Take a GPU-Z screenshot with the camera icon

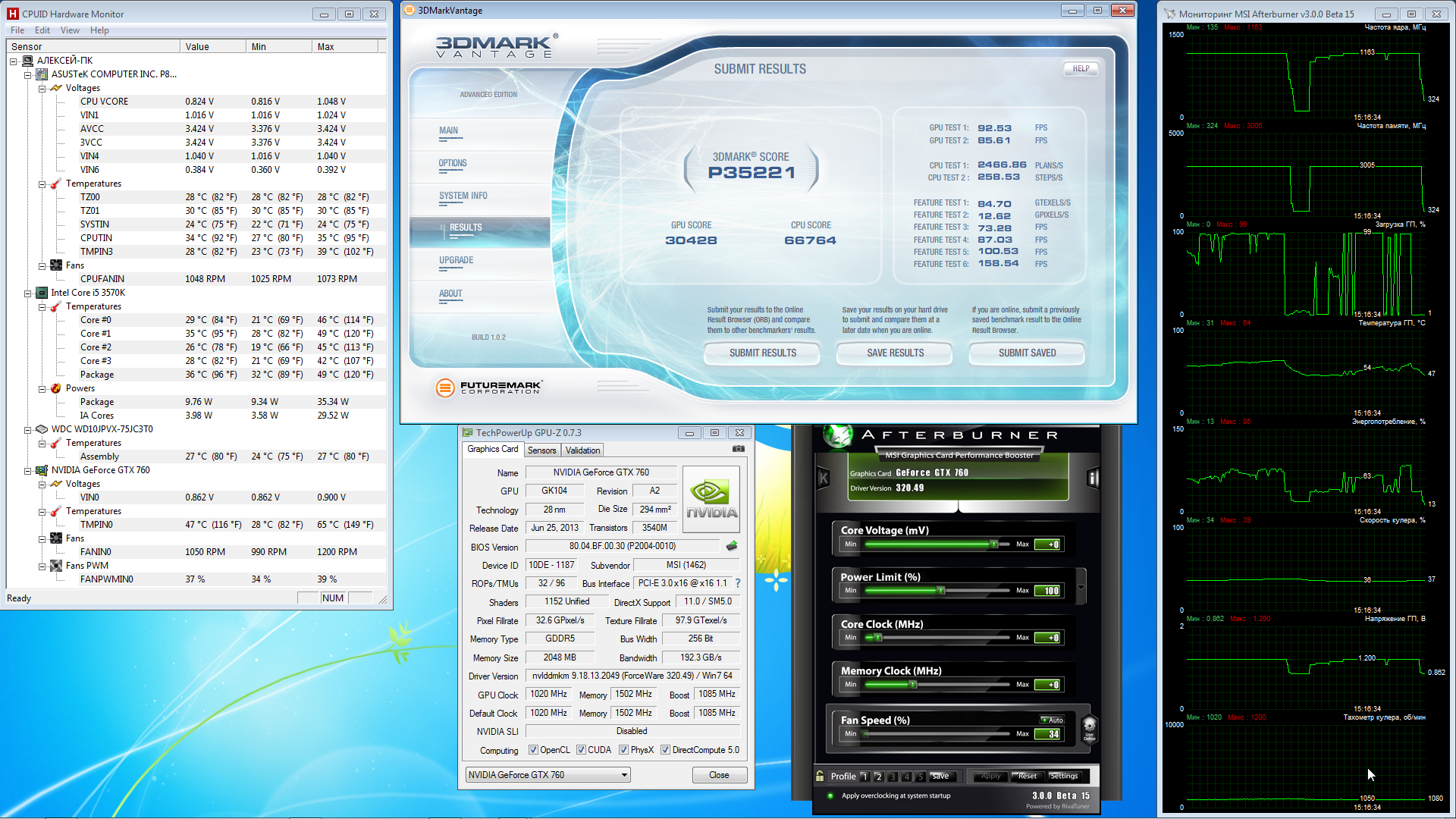click(738, 449)
